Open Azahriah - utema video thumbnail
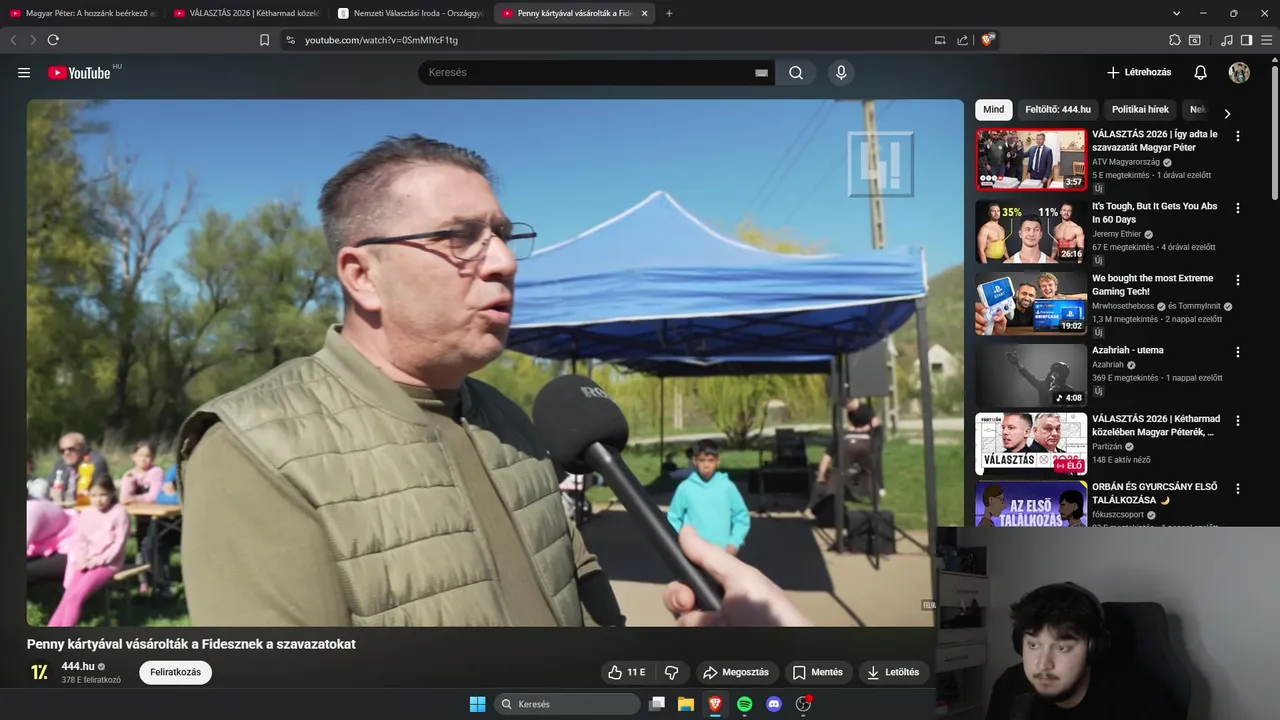 pos(1031,375)
